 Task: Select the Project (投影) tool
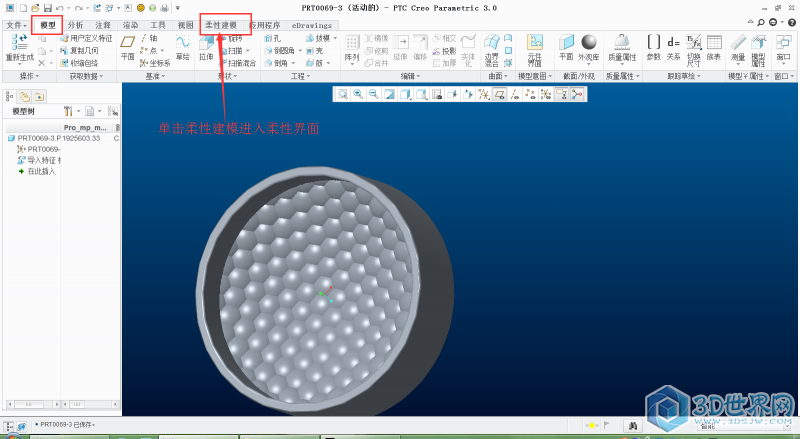(444, 51)
